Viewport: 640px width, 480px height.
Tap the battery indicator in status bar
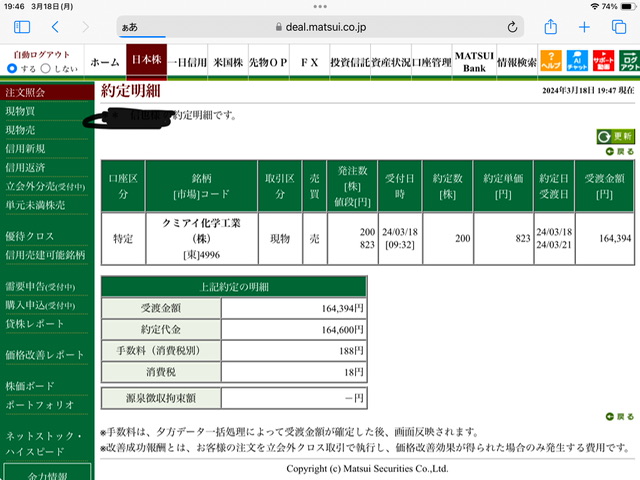[x=628, y=7]
